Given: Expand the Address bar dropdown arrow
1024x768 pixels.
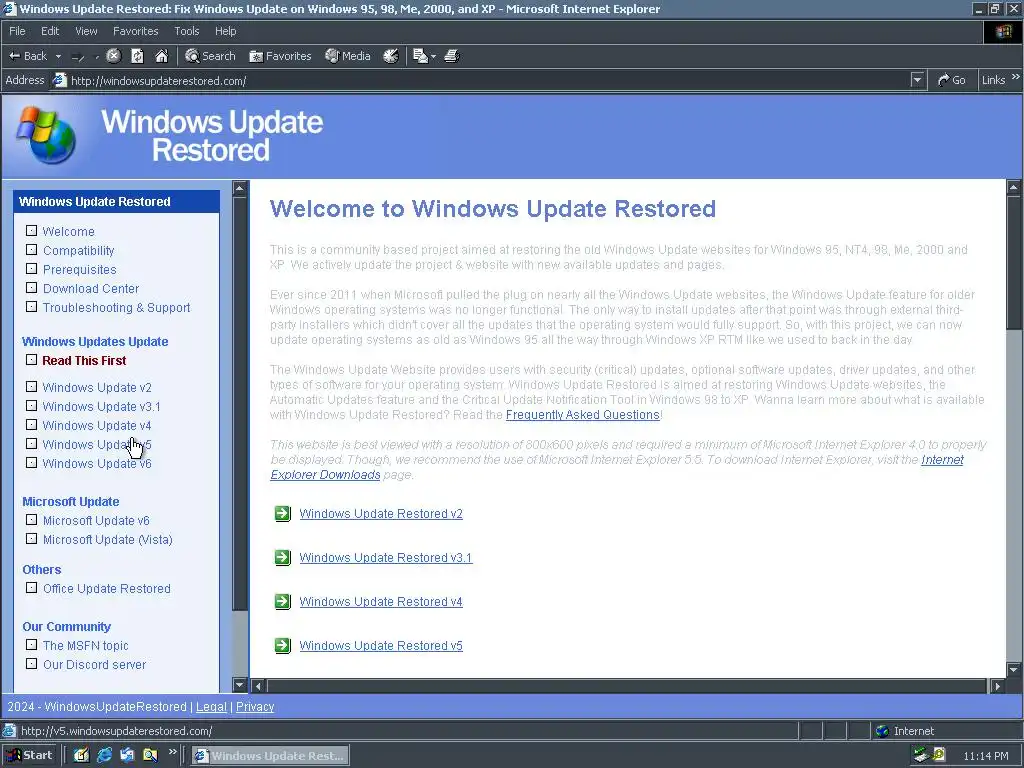Looking at the screenshot, I should tap(918, 80).
